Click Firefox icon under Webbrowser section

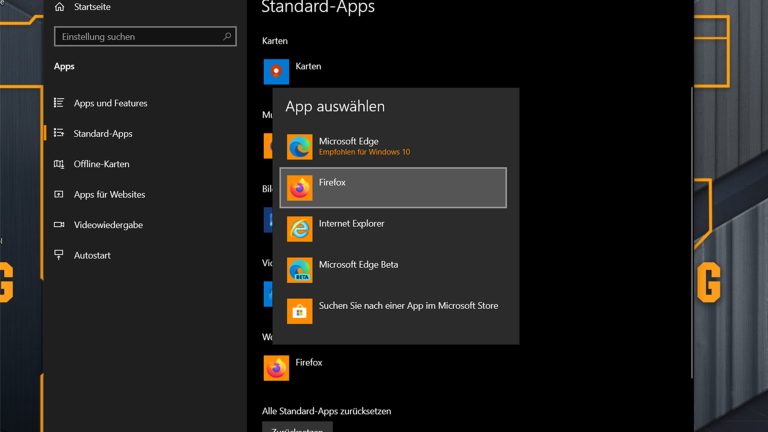coord(276,367)
